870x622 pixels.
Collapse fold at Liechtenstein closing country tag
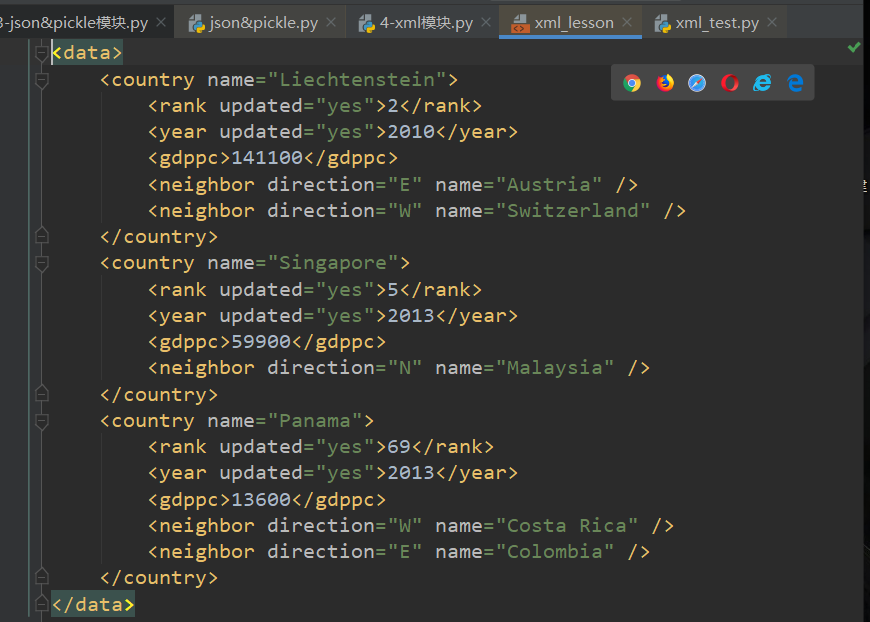pyautogui.click(x=42, y=236)
